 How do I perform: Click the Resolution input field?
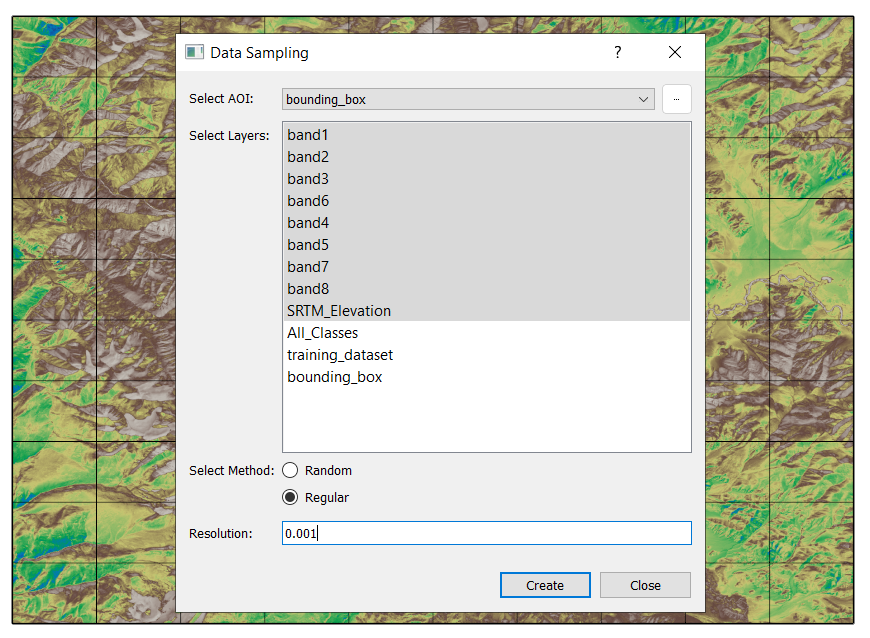pyautogui.click(x=486, y=533)
